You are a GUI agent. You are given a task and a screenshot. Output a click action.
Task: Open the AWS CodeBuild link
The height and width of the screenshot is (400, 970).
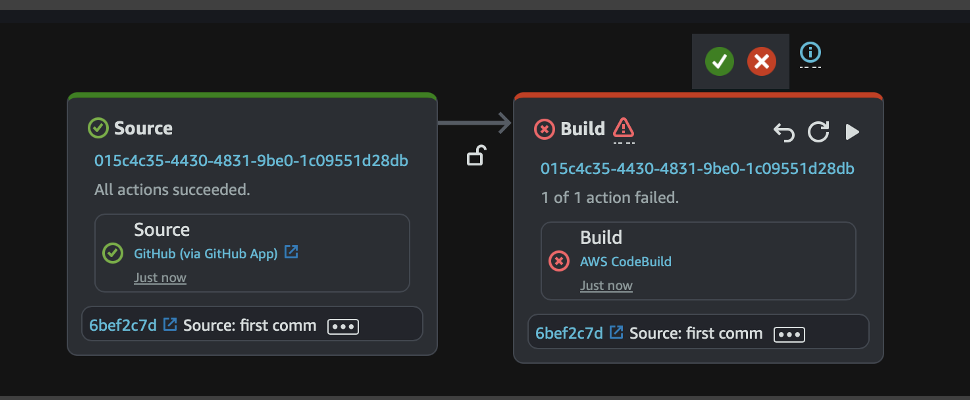(625, 262)
